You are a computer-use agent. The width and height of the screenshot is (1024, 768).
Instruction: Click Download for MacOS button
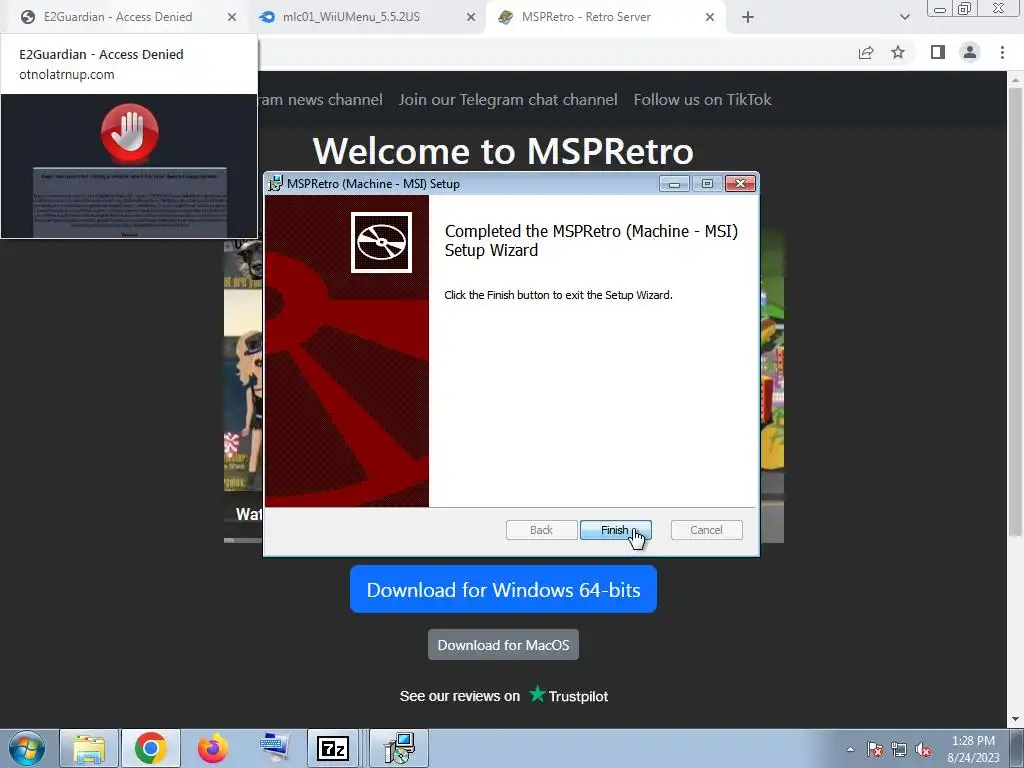click(x=503, y=645)
